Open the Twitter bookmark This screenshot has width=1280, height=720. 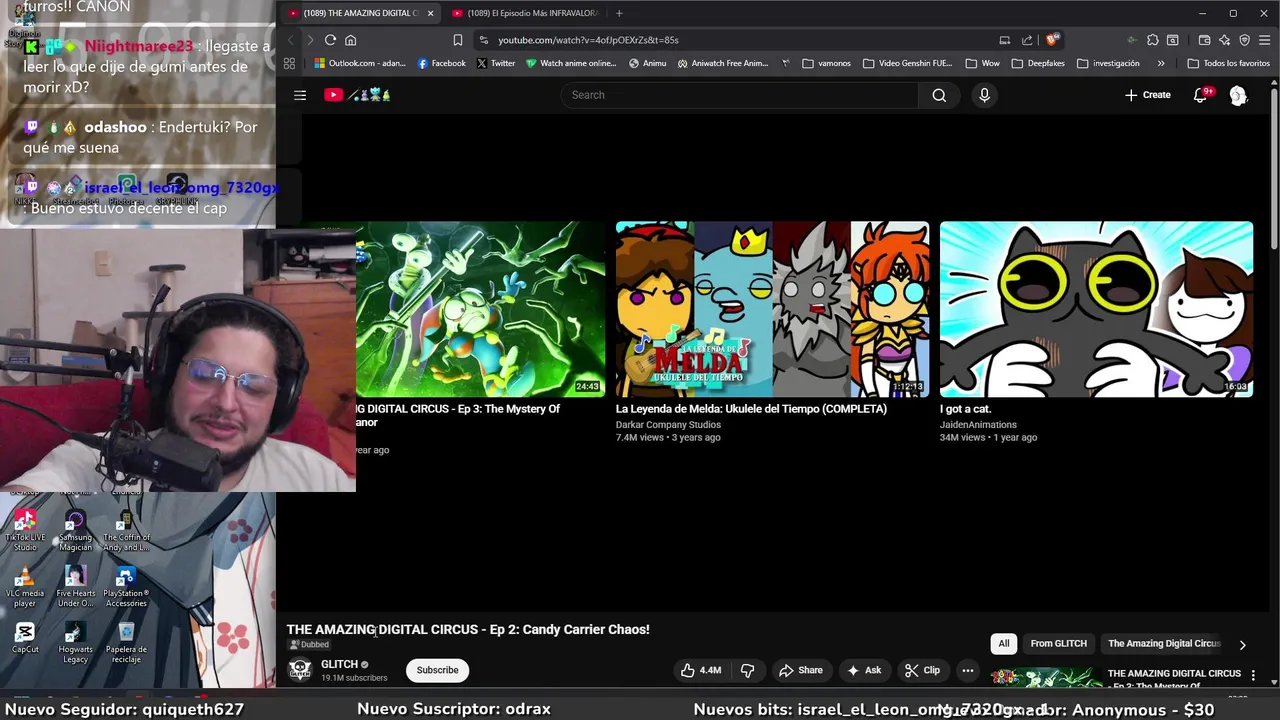[x=495, y=63]
